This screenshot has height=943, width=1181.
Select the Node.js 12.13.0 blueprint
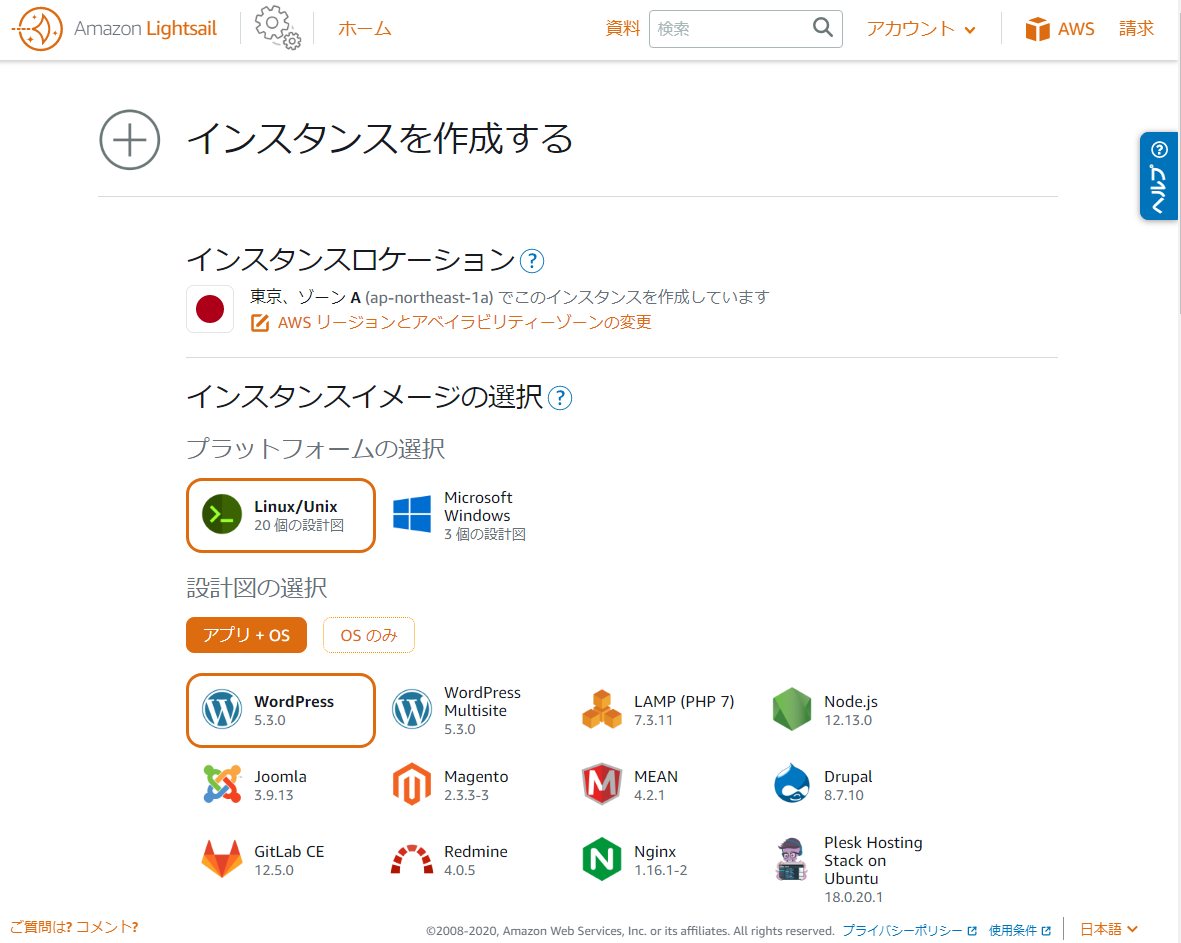[850, 710]
